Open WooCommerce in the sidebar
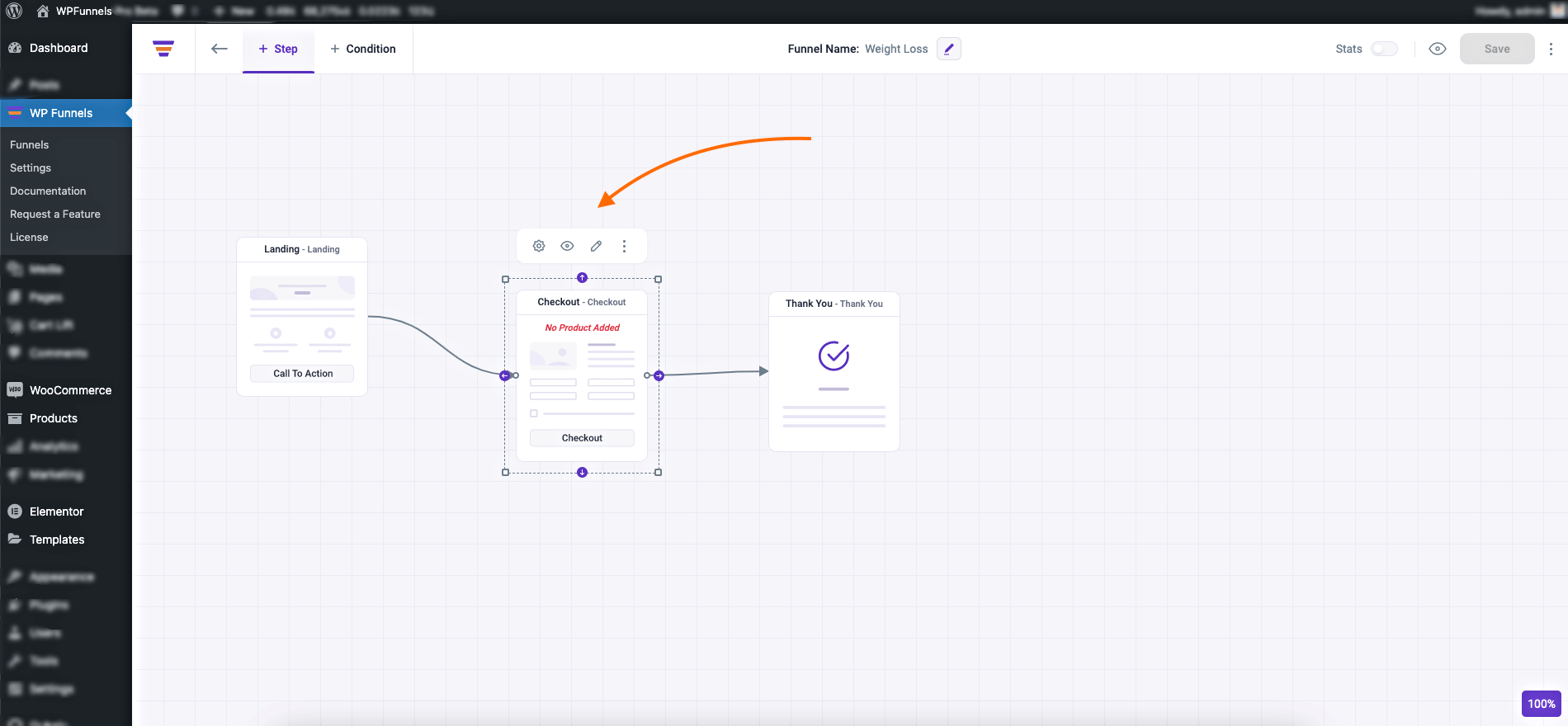Screen dimensions: 1568x726 click(x=70, y=390)
